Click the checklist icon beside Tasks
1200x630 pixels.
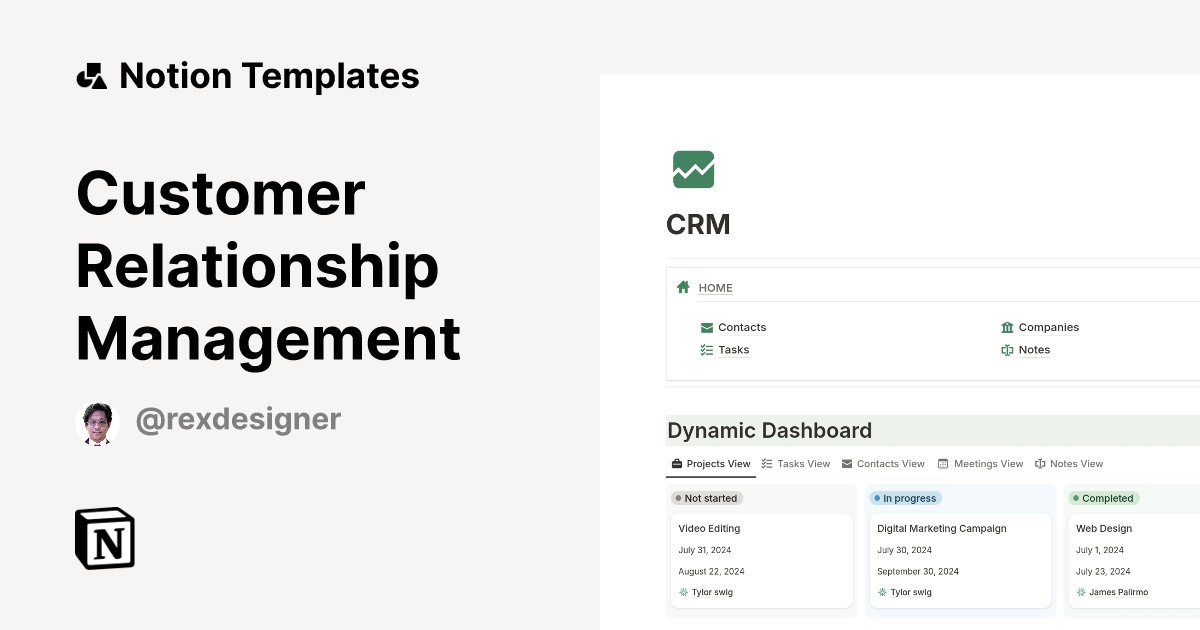pos(706,349)
